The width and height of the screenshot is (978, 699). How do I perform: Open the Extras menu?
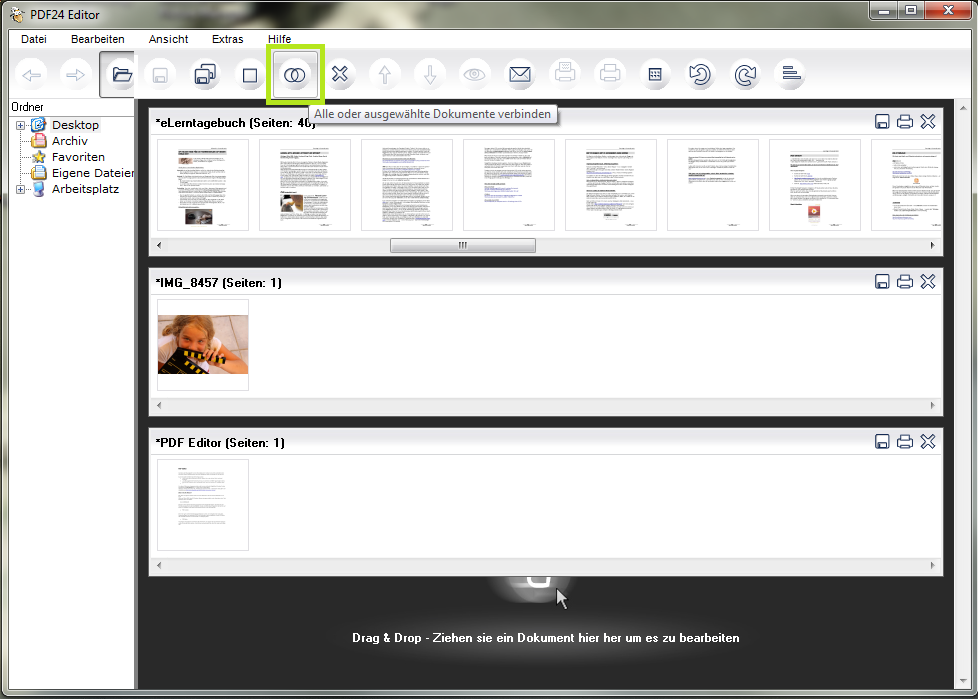pyautogui.click(x=227, y=39)
